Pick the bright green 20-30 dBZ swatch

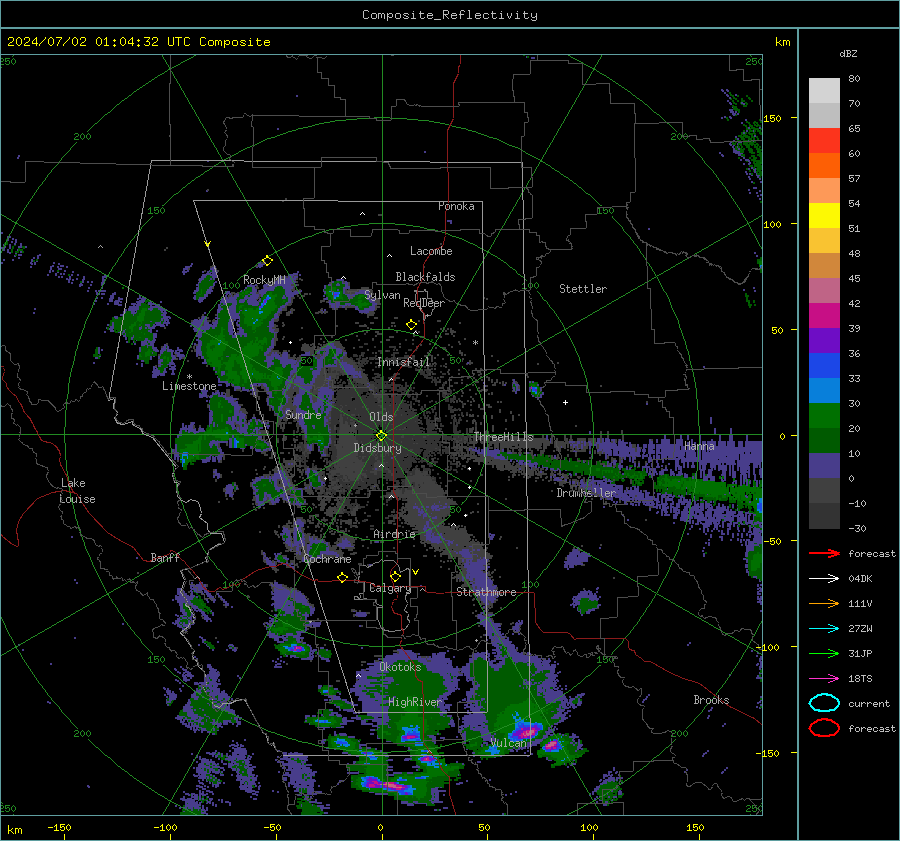tap(824, 416)
